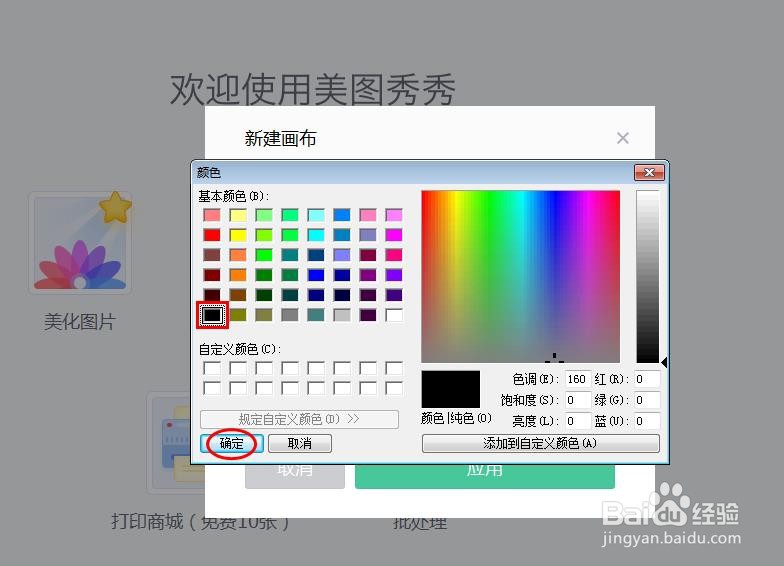Image resolution: width=784 pixels, height=566 pixels.
Task: Choose the bright magenta basic swatch
Action: (x=394, y=235)
